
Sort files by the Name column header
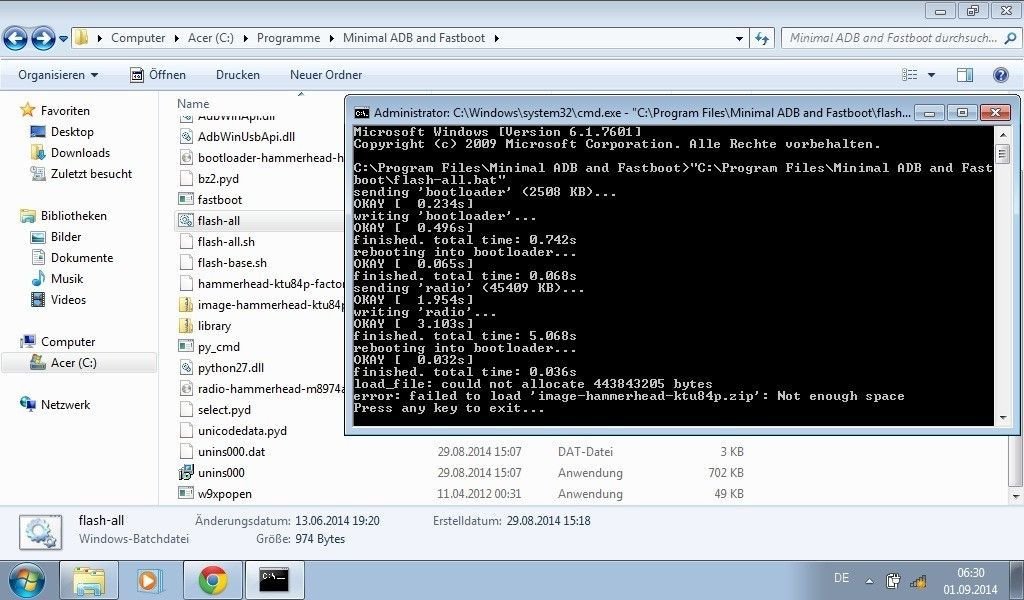pyautogui.click(x=193, y=104)
